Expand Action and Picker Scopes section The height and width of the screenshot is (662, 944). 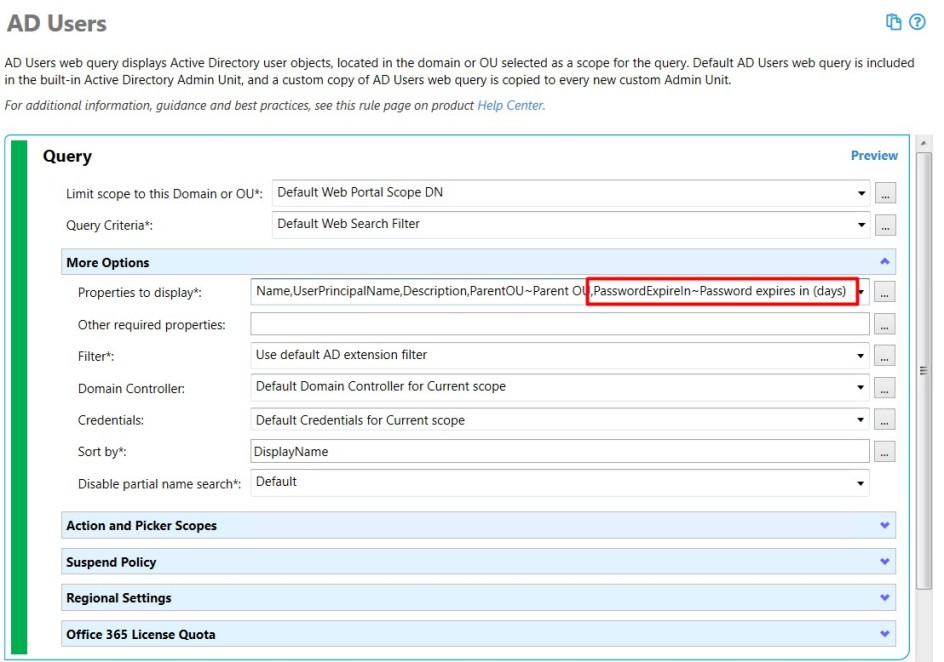coord(479,525)
